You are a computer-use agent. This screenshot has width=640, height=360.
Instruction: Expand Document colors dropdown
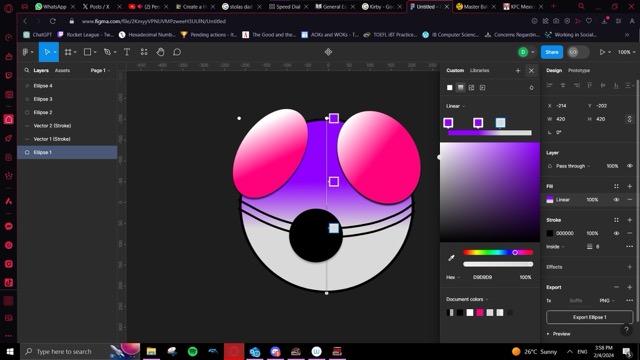(x=467, y=299)
